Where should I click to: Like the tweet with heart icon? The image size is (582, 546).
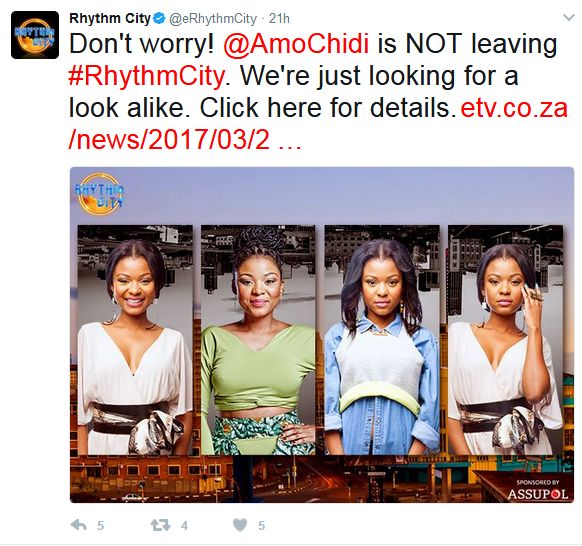coord(240,525)
